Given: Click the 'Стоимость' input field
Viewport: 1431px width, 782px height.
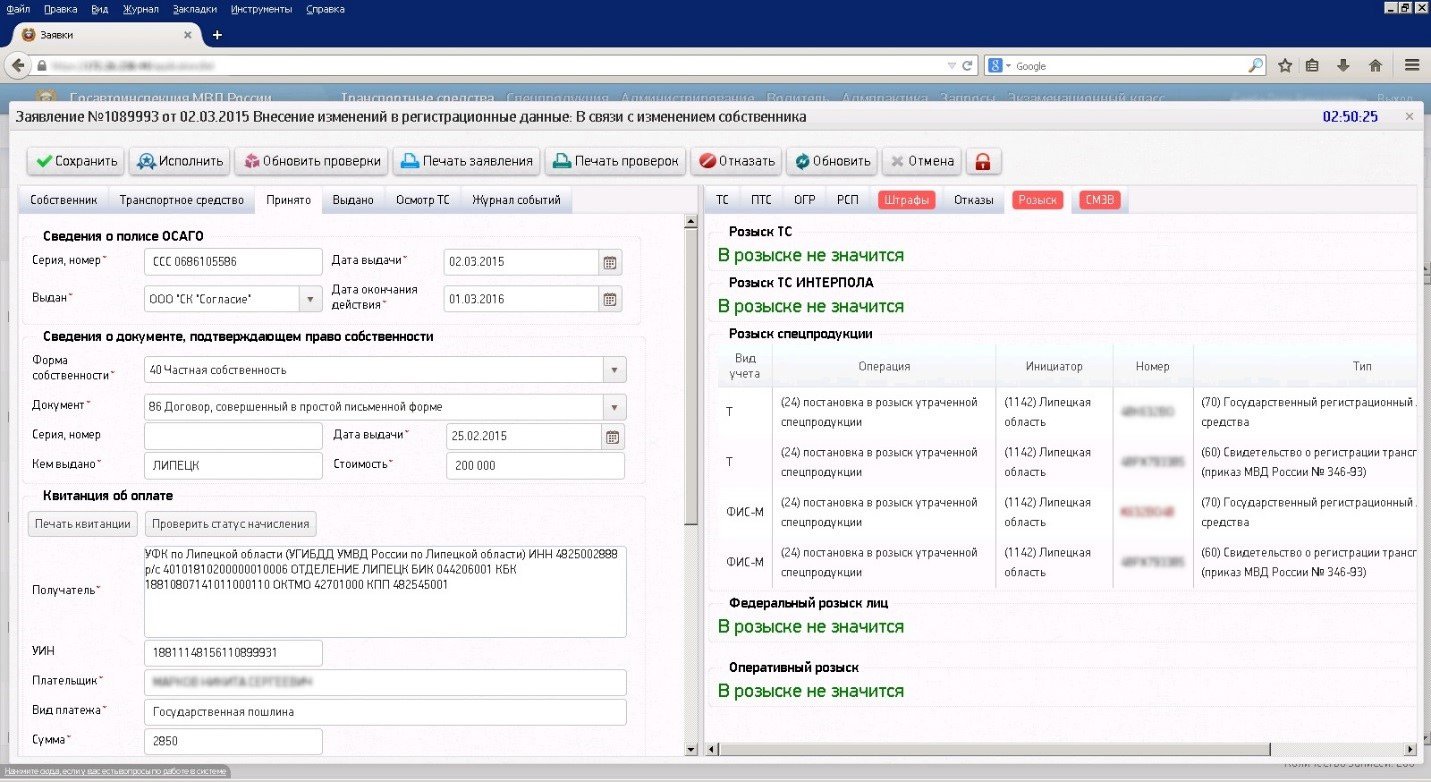Looking at the screenshot, I should 534,466.
